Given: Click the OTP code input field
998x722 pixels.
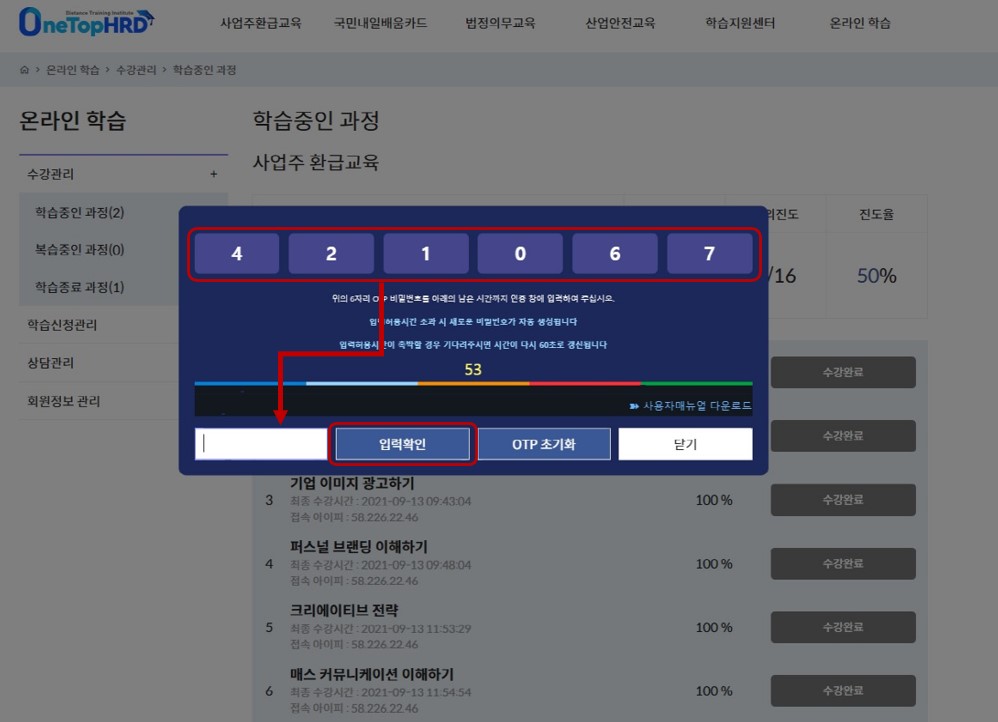Looking at the screenshot, I should click(x=261, y=444).
